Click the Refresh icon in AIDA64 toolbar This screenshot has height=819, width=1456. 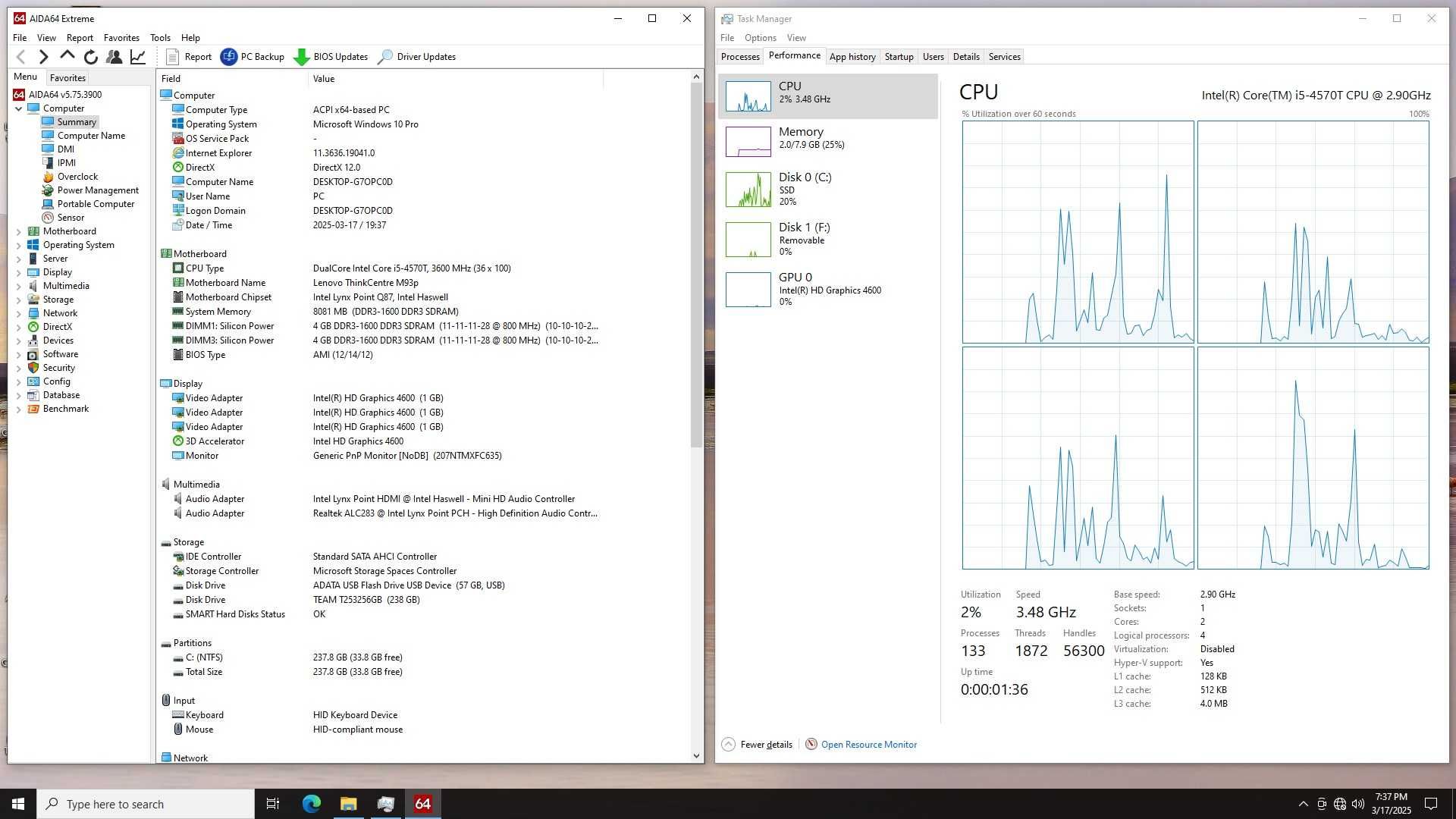(x=91, y=57)
